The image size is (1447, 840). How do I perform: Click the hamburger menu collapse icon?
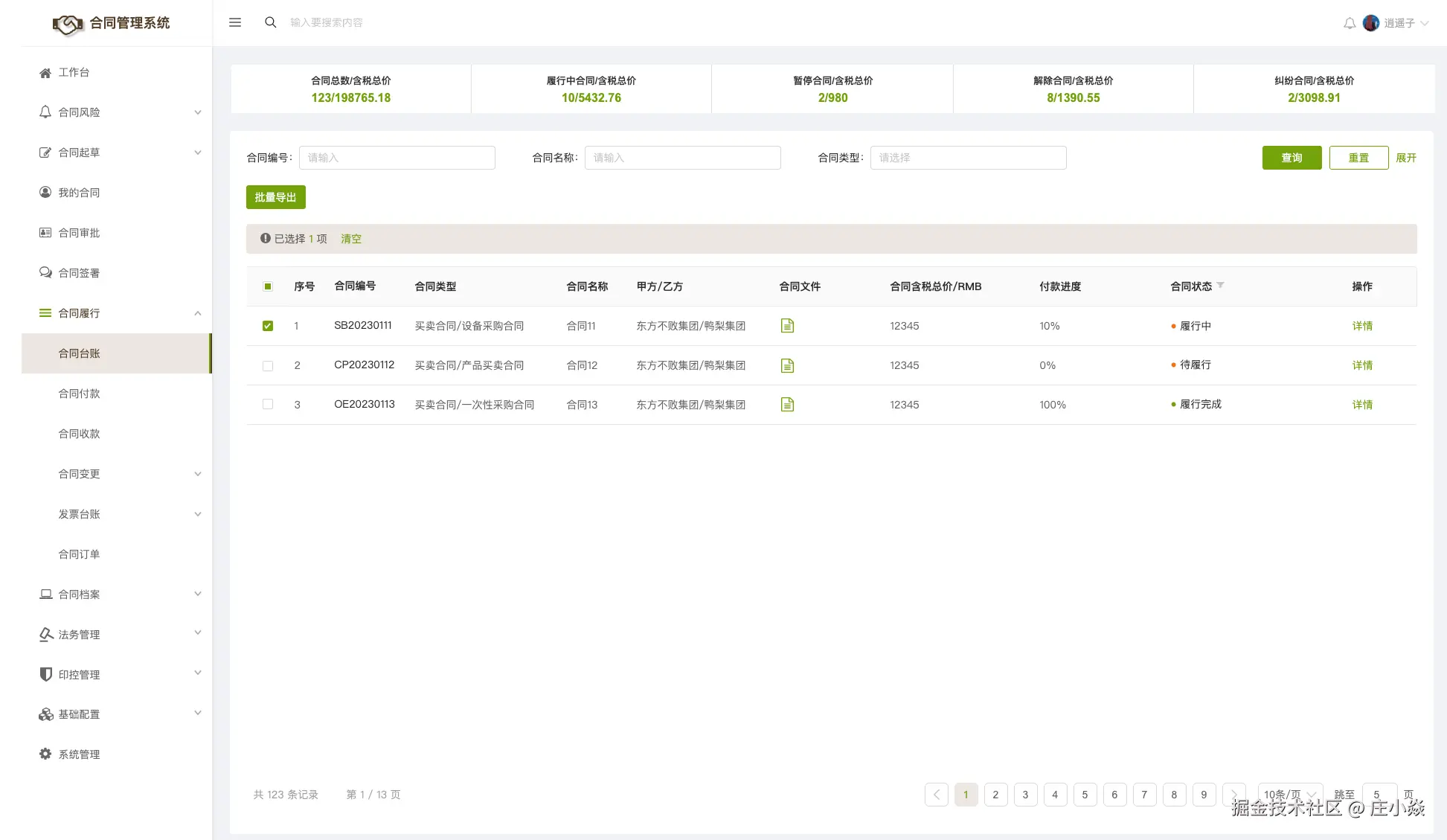pyautogui.click(x=235, y=22)
